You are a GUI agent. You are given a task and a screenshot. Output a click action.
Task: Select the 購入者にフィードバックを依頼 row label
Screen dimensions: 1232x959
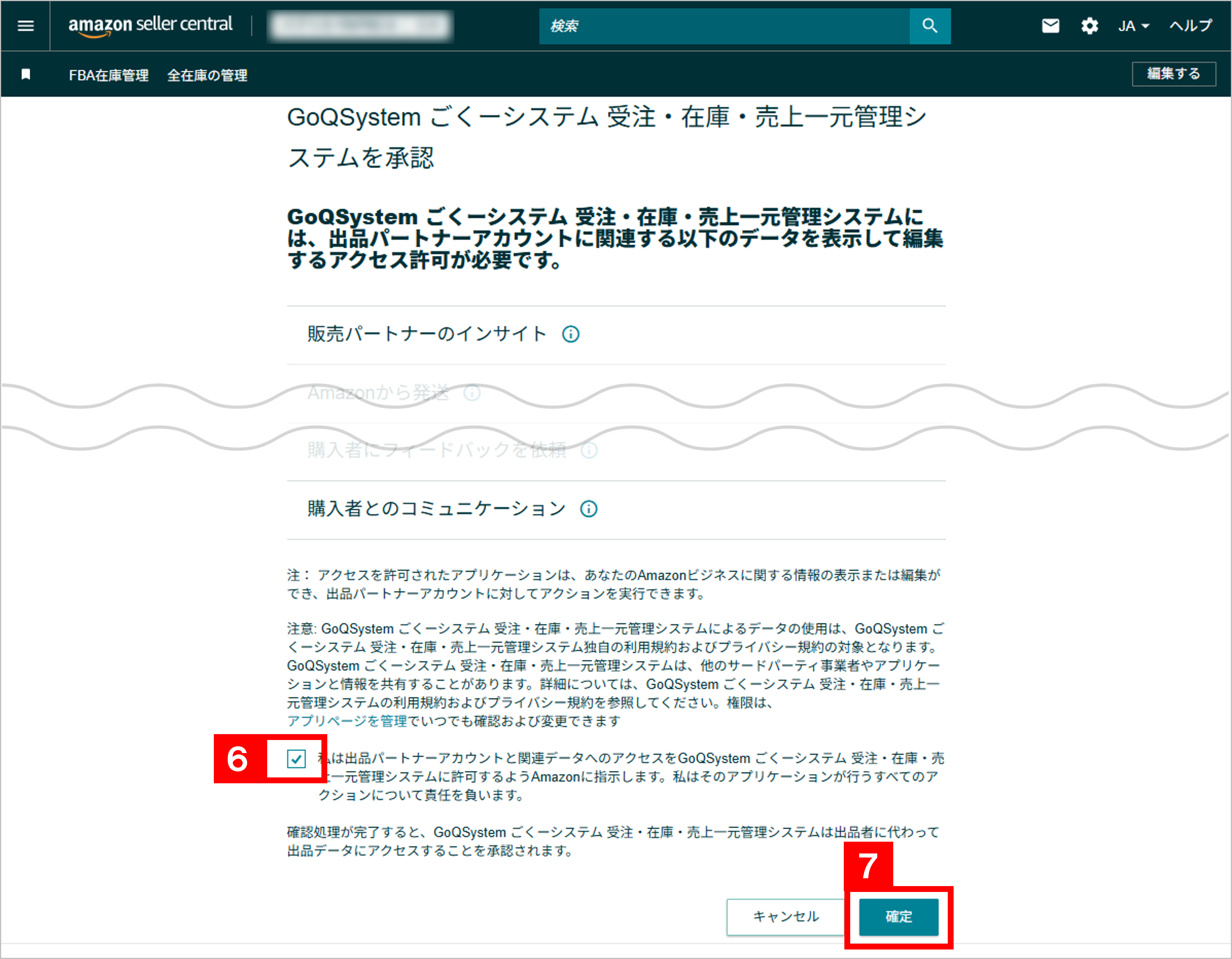point(437,451)
